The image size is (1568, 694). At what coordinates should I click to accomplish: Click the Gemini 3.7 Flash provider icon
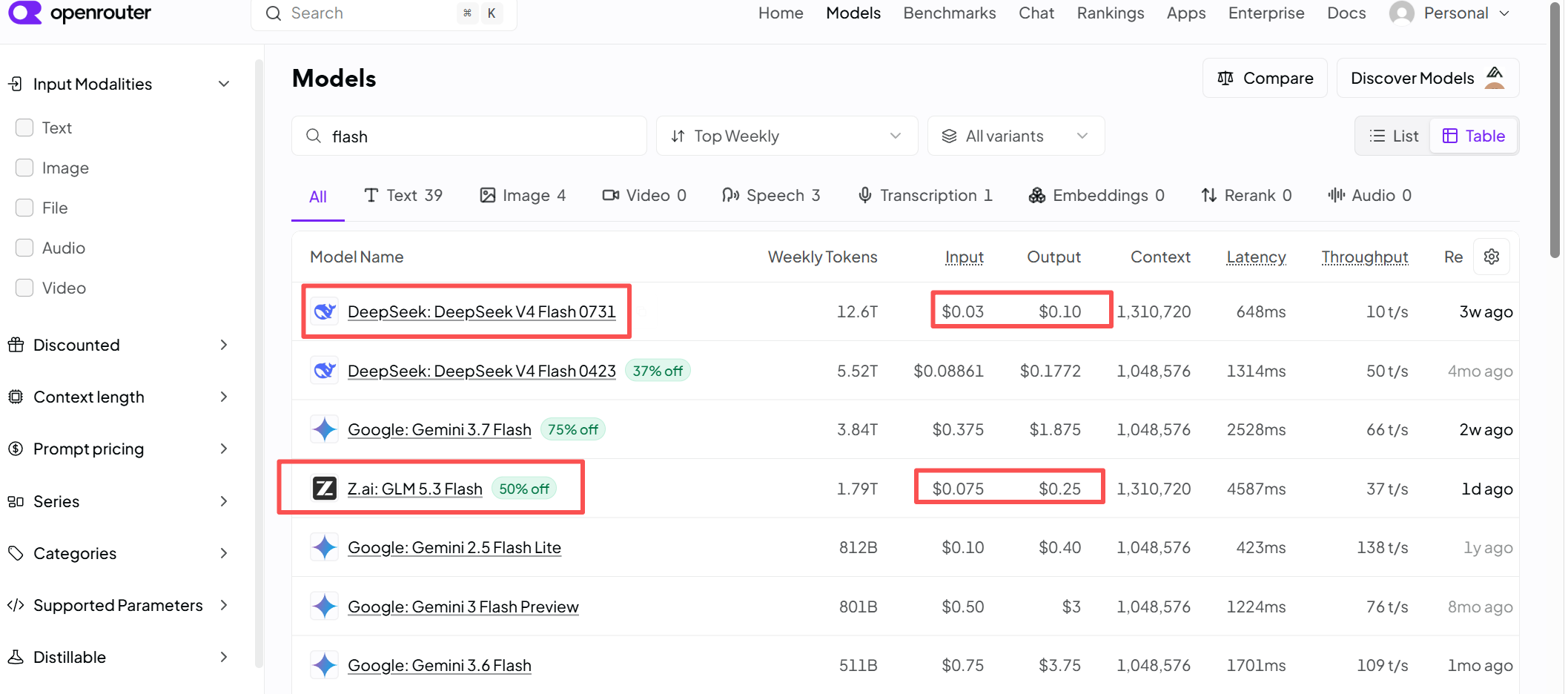pyautogui.click(x=325, y=429)
